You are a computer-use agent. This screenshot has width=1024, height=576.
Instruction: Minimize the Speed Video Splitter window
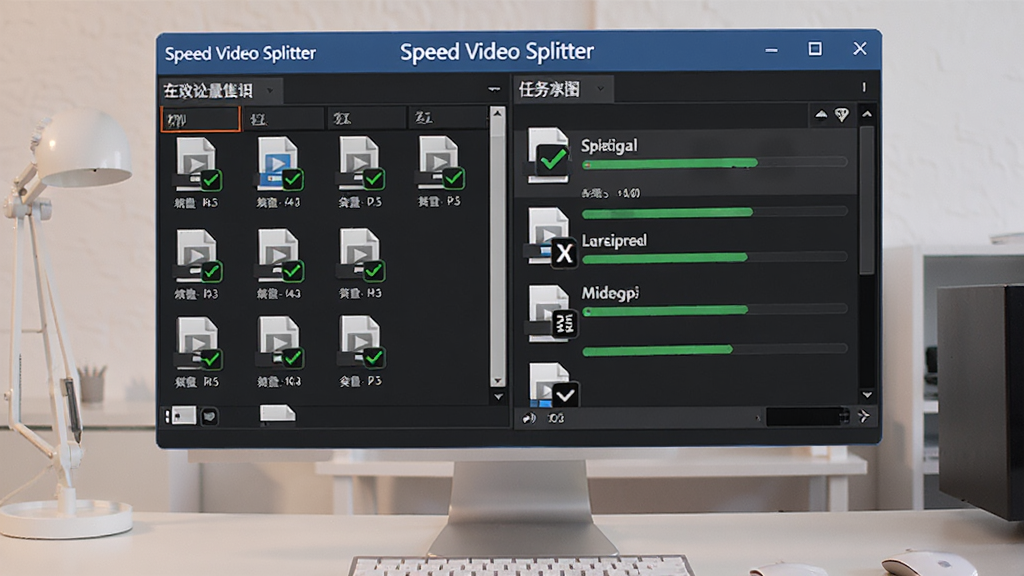click(771, 50)
